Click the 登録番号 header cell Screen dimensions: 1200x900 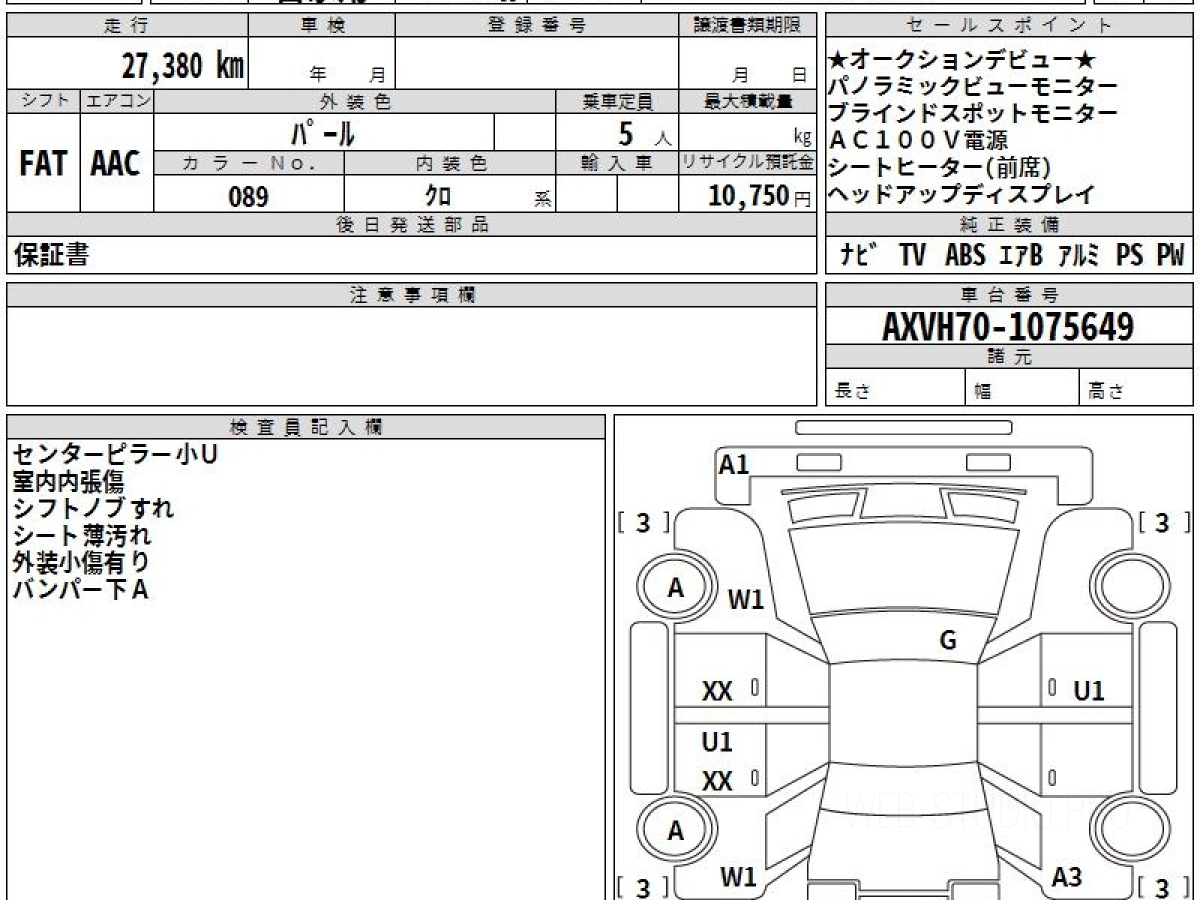pos(537,26)
